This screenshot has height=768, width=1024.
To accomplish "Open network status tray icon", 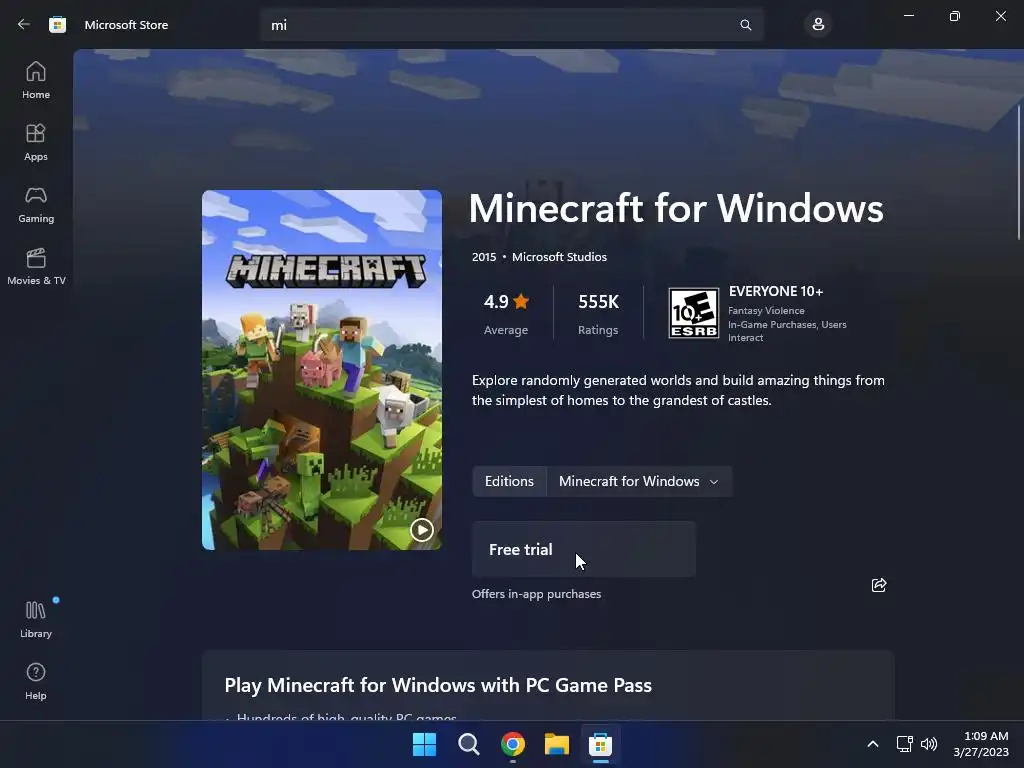I will (904, 744).
